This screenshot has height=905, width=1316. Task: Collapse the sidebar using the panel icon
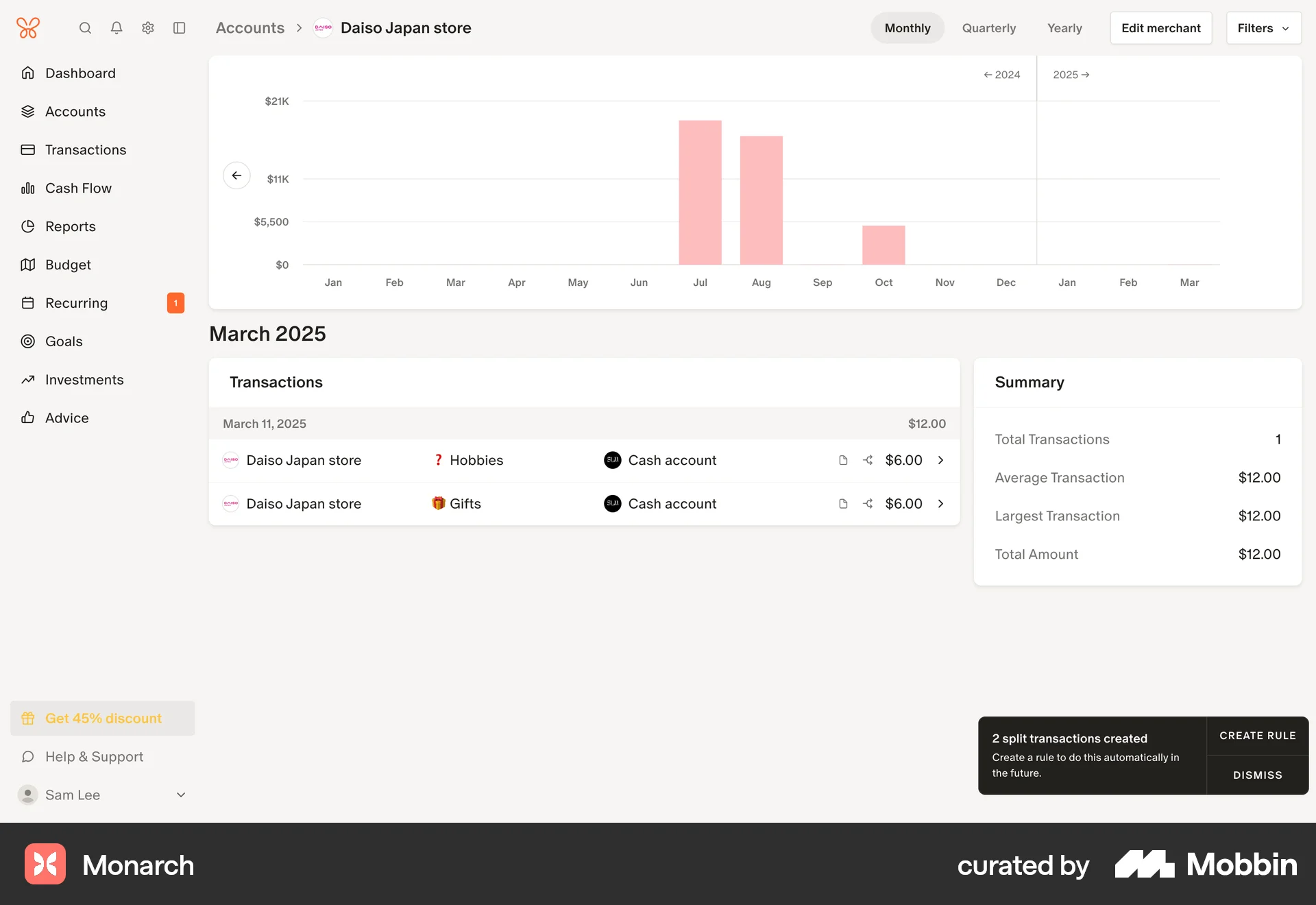click(x=179, y=28)
